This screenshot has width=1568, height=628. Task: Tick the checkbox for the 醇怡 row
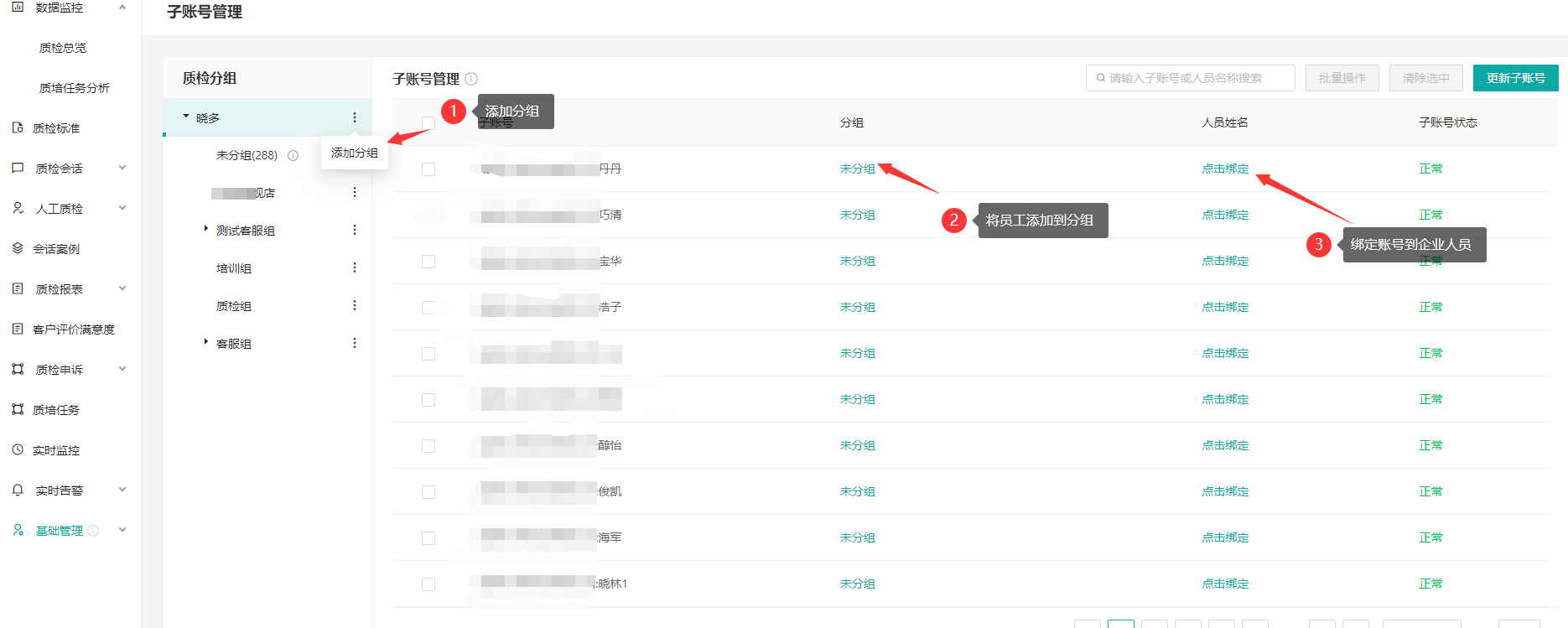pos(428,446)
